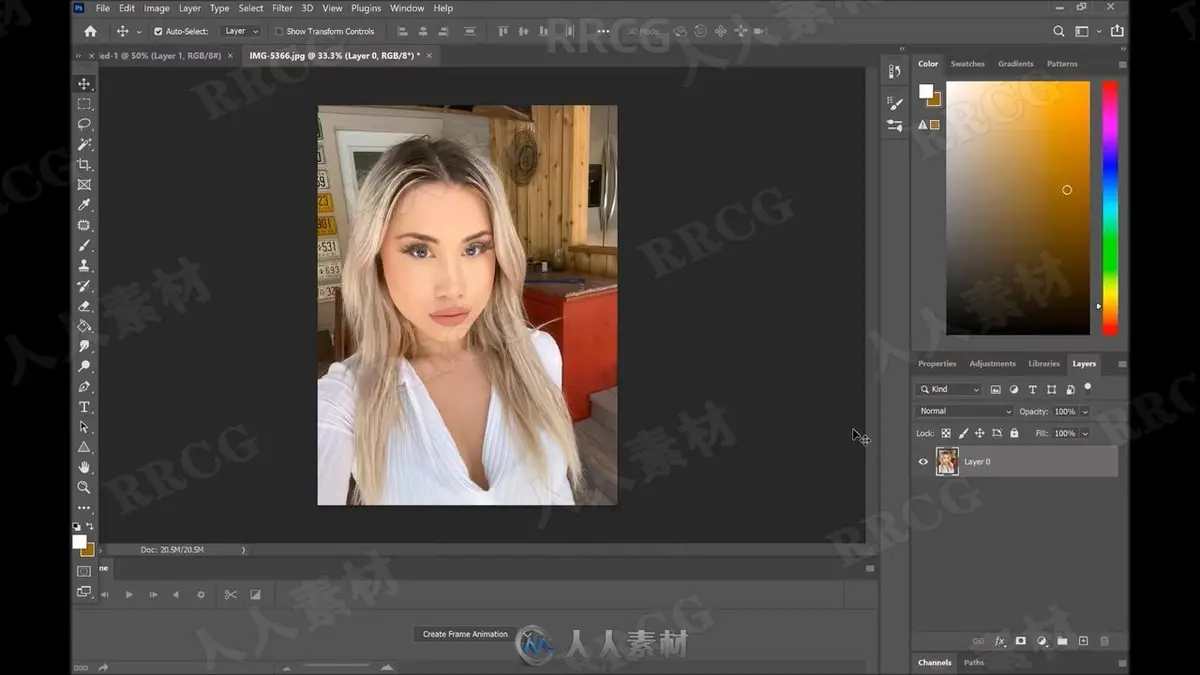Open the search magnifier at top right
This screenshot has height=675, width=1200.
point(1059,31)
